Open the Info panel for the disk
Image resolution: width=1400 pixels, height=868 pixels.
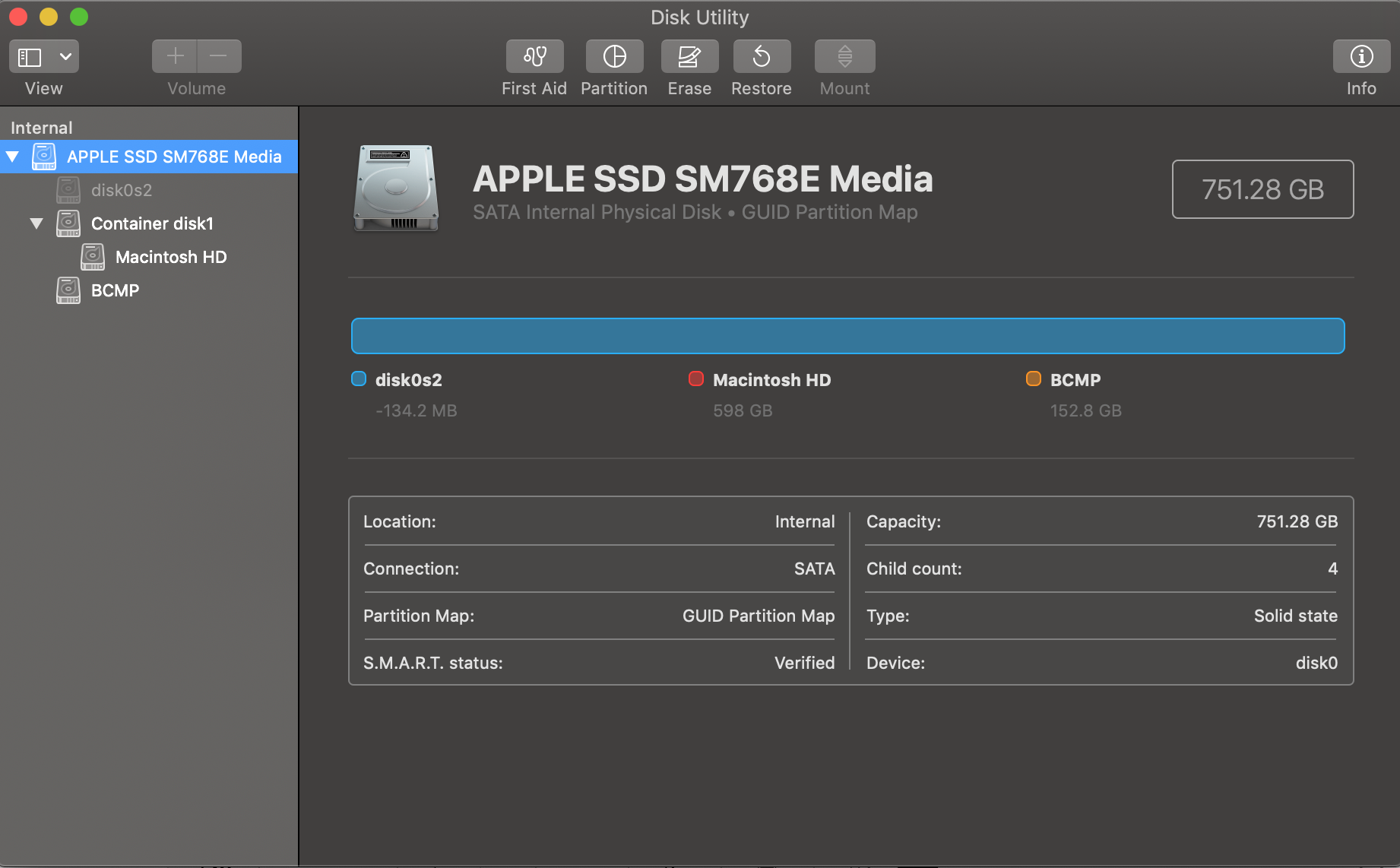1360,57
